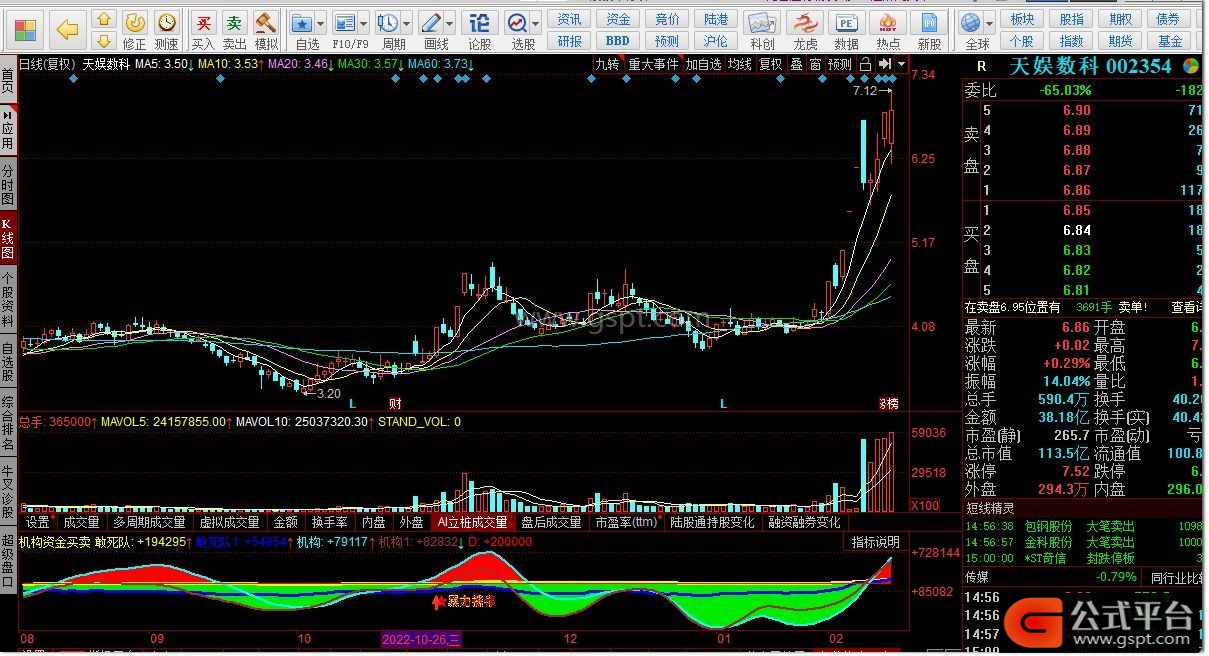Viewport: 1209px width, 656px height.
Task: Select the 2022-10-26 date marker
Action: 421,638
